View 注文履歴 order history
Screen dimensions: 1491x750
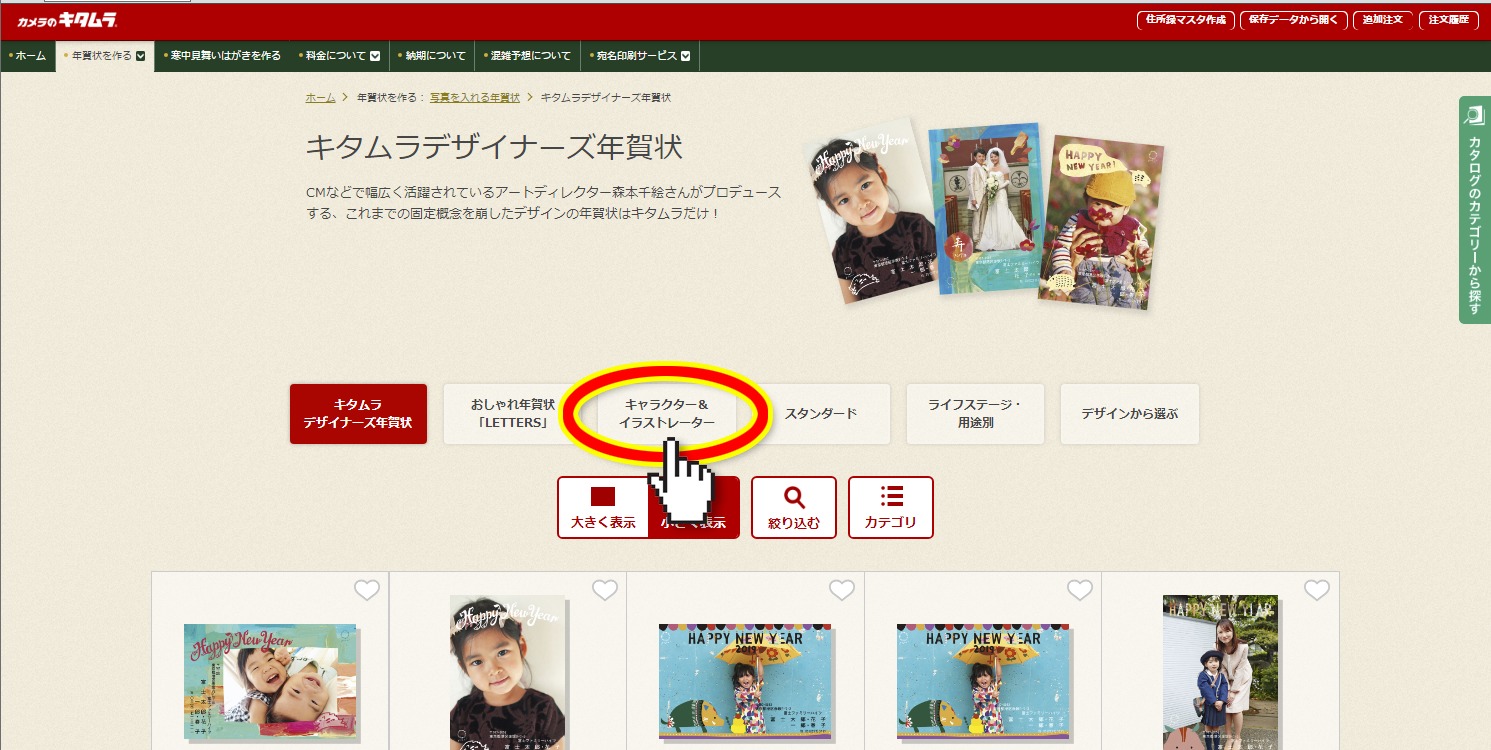tap(1448, 20)
